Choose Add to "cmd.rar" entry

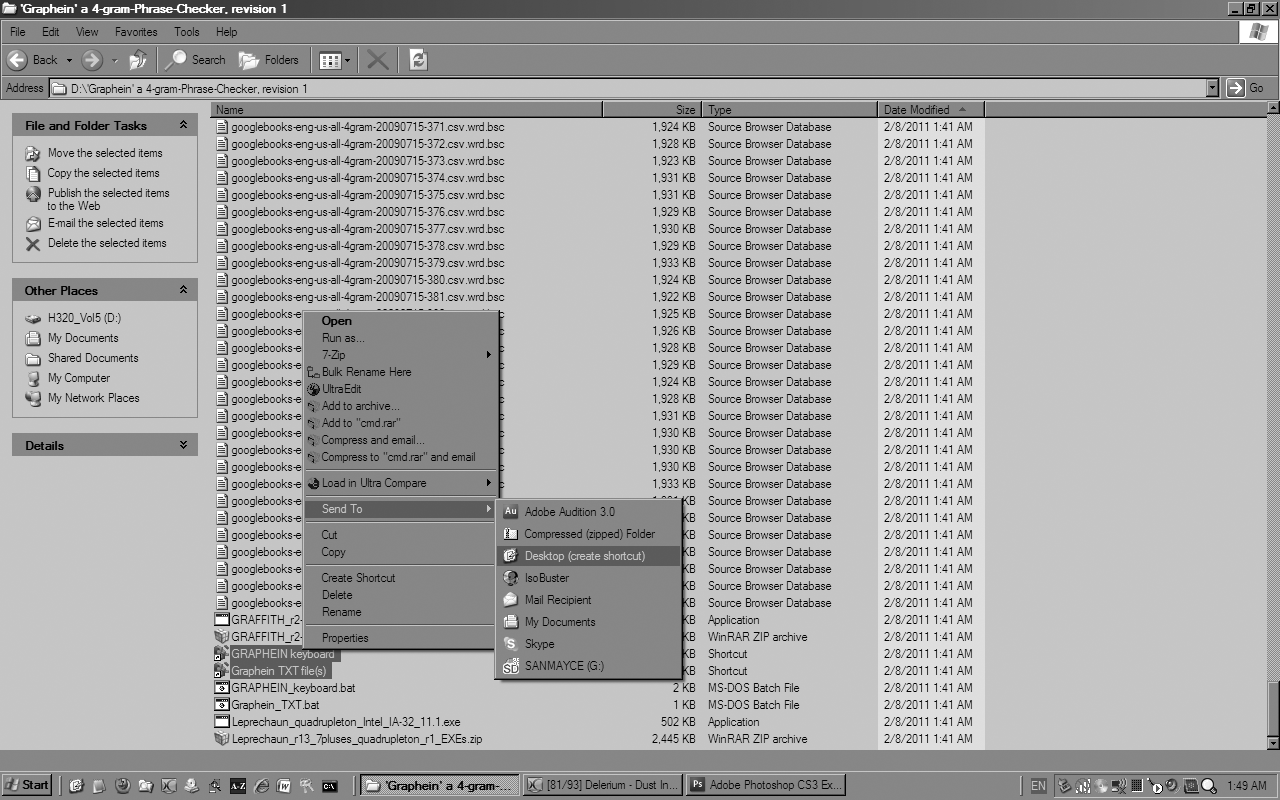pyautogui.click(x=400, y=423)
